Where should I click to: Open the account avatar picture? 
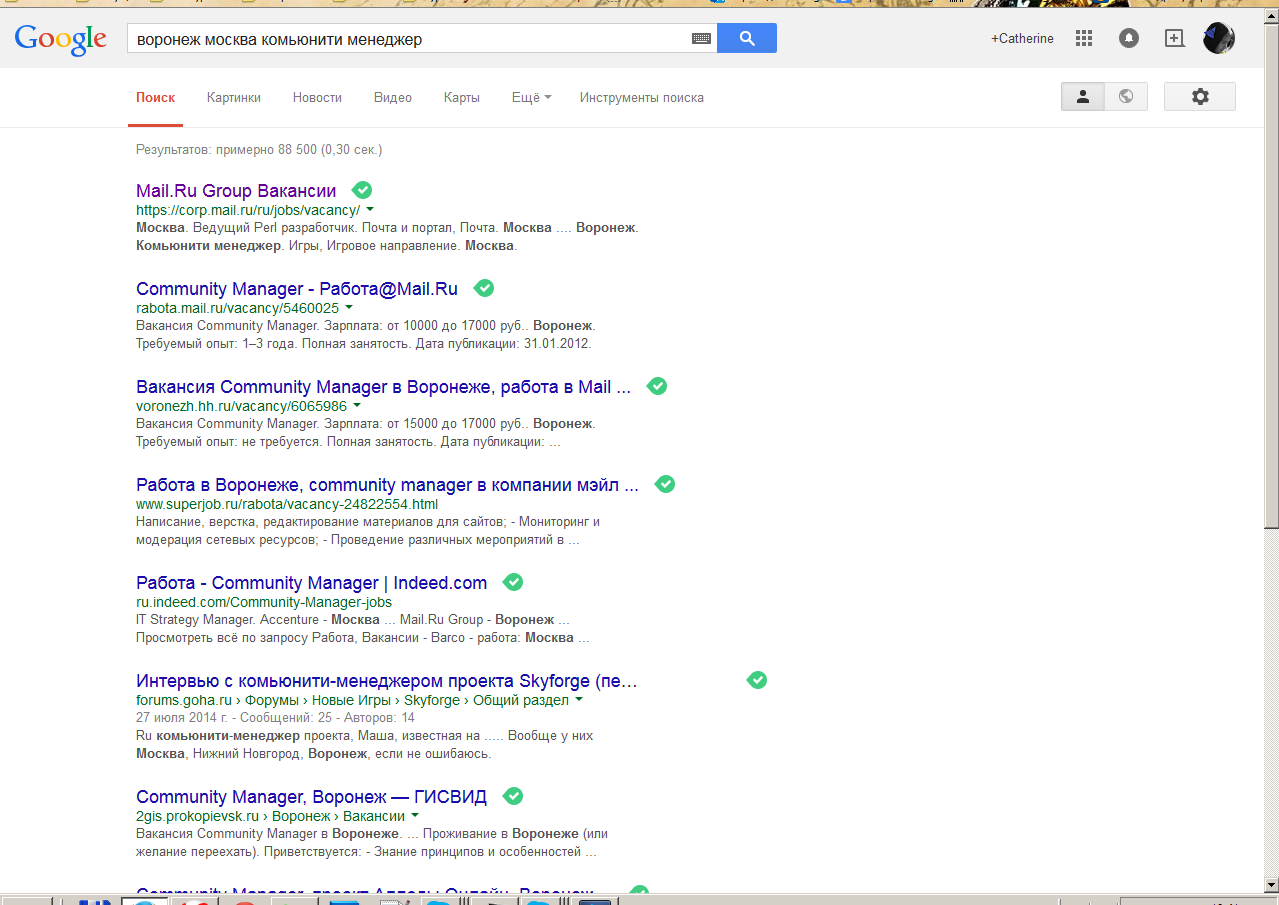point(1219,38)
